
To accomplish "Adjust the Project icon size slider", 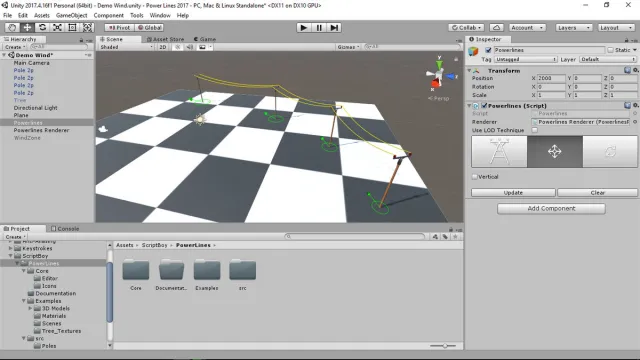I will point(444,346).
